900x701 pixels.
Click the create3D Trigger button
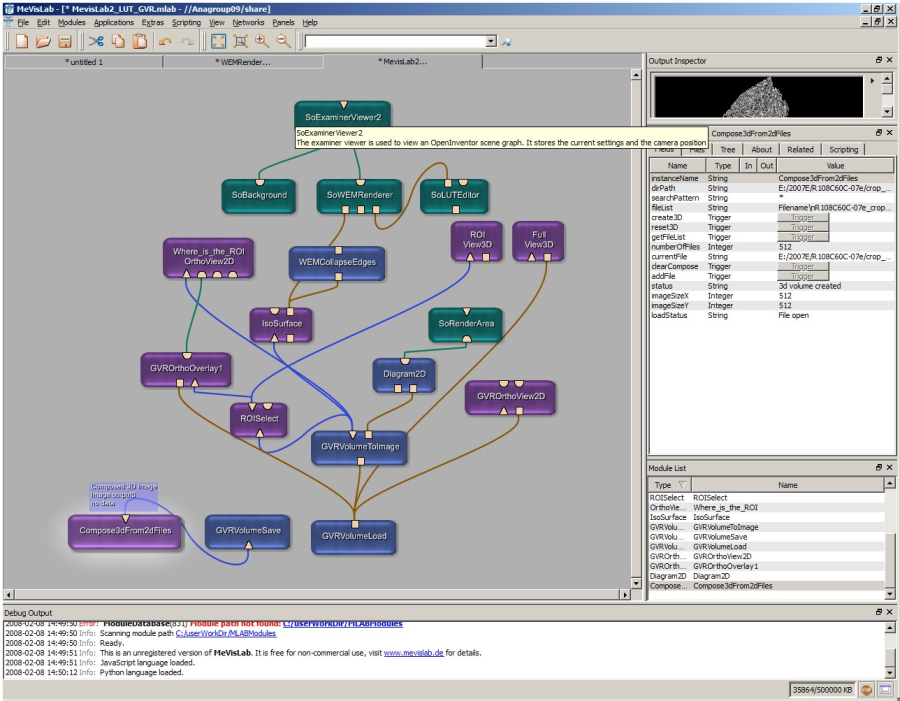coord(802,218)
